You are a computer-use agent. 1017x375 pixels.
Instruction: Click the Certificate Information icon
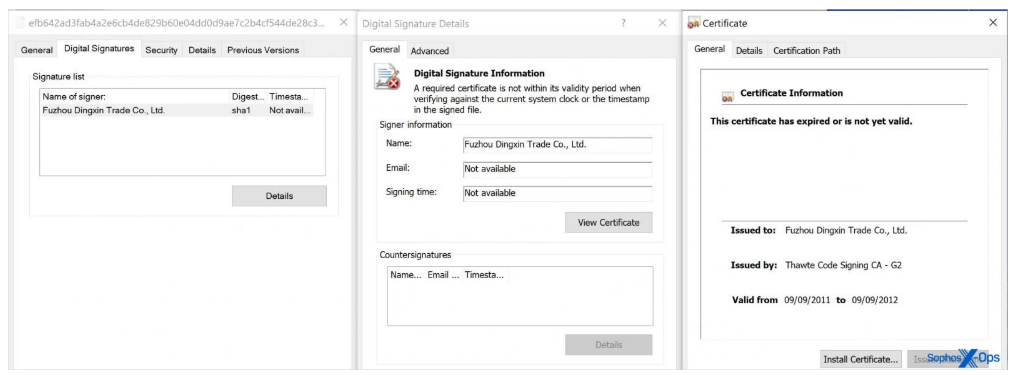click(x=728, y=97)
